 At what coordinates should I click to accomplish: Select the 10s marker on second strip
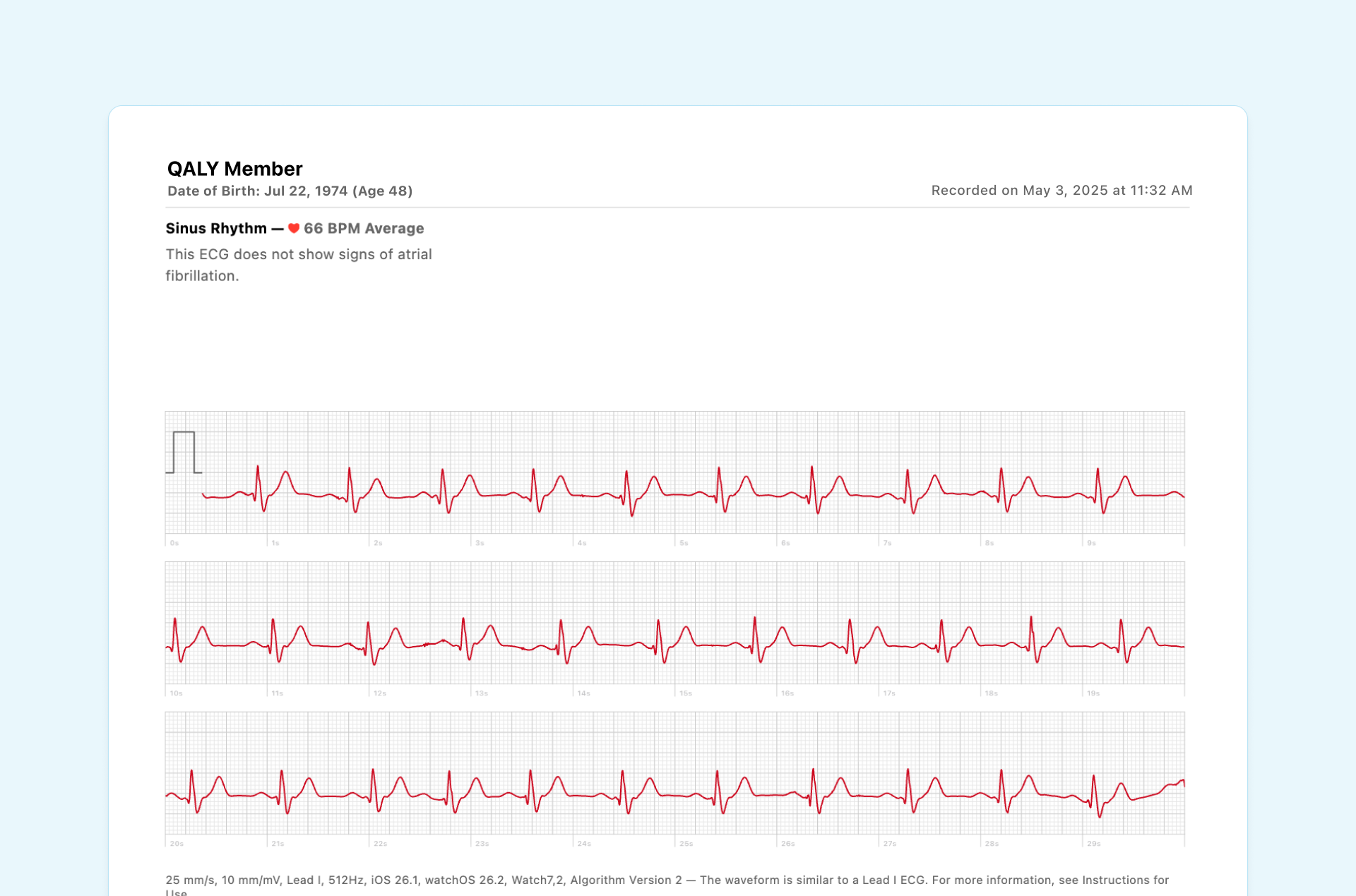click(177, 693)
